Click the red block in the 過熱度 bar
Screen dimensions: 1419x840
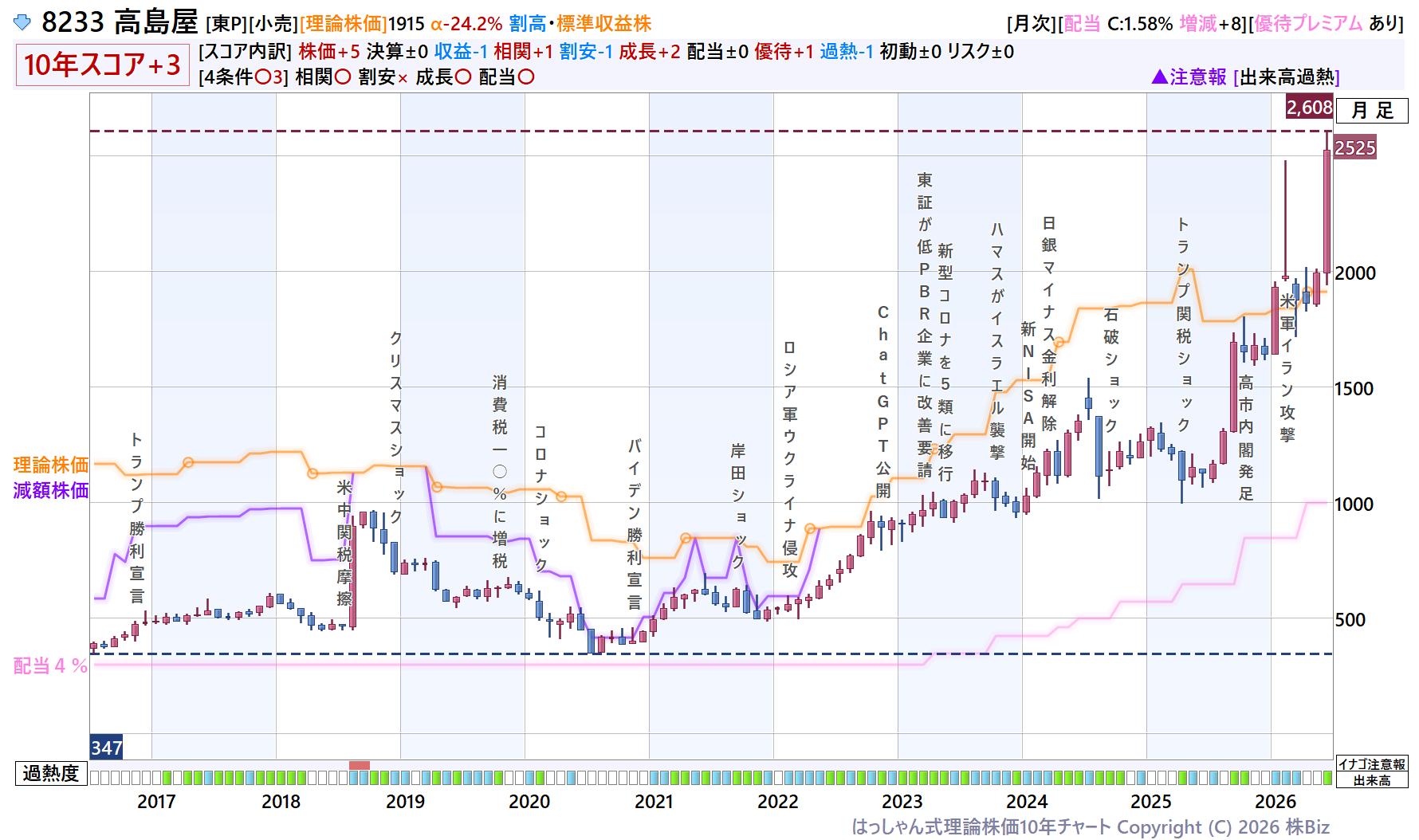tap(360, 765)
